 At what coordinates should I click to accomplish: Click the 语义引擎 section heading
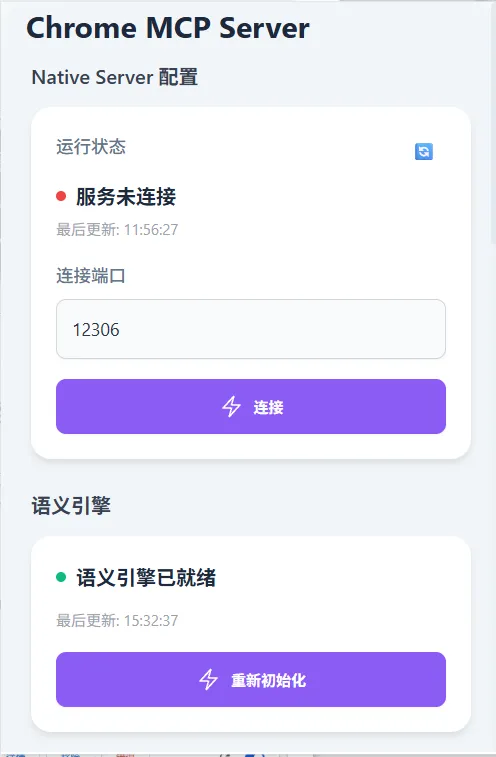pyautogui.click(x=71, y=506)
